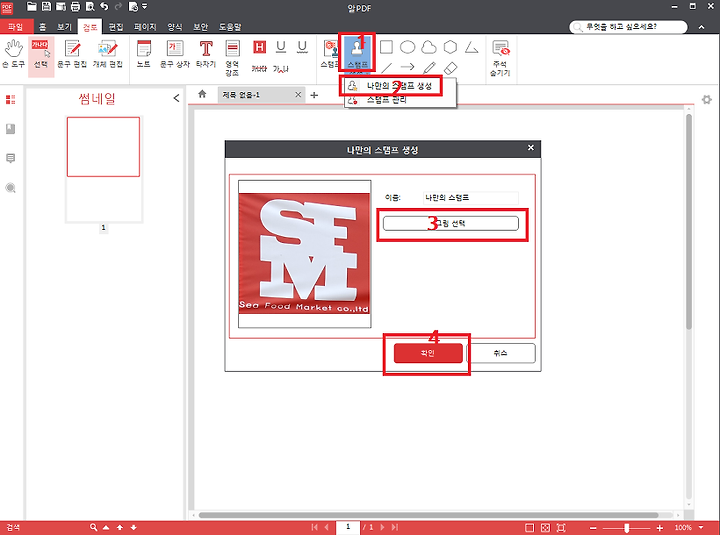Select the straight line drawing tool
The width and height of the screenshot is (720, 535).
(387, 68)
